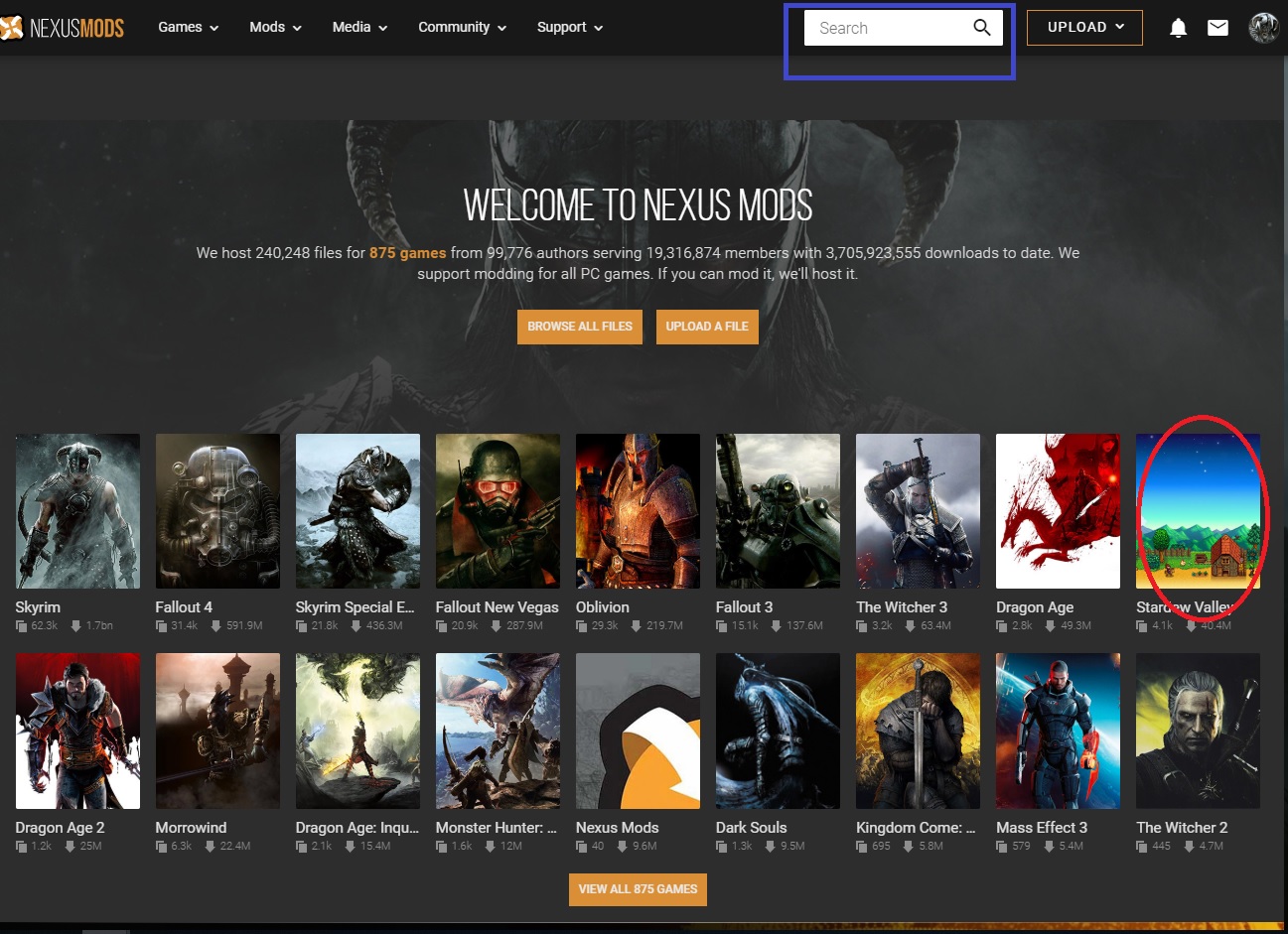Open the user profile avatar
The width and height of the screenshot is (1288, 934).
[x=1263, y=28]
